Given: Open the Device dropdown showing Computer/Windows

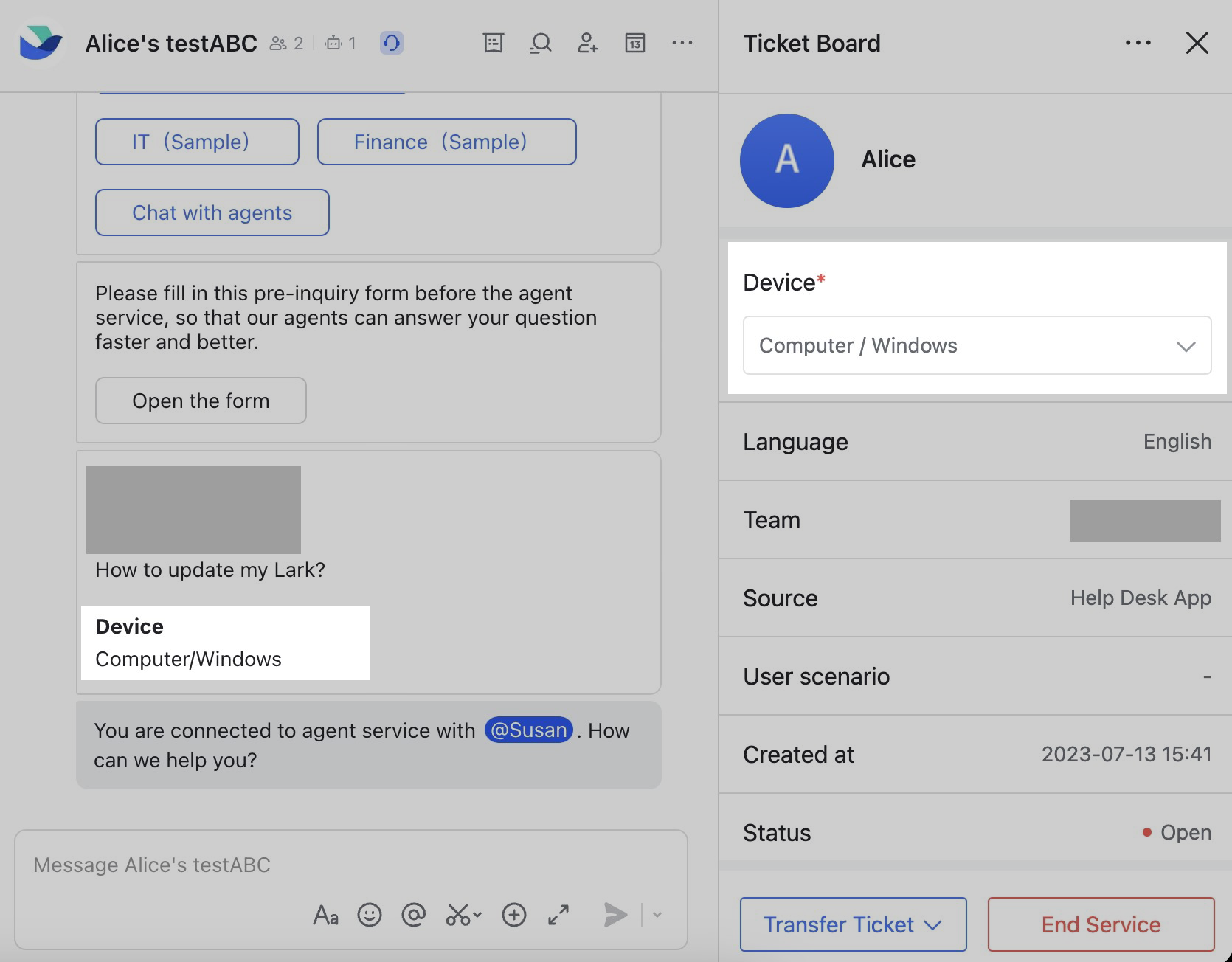Looking at the screenshot, I should point(977,345).
